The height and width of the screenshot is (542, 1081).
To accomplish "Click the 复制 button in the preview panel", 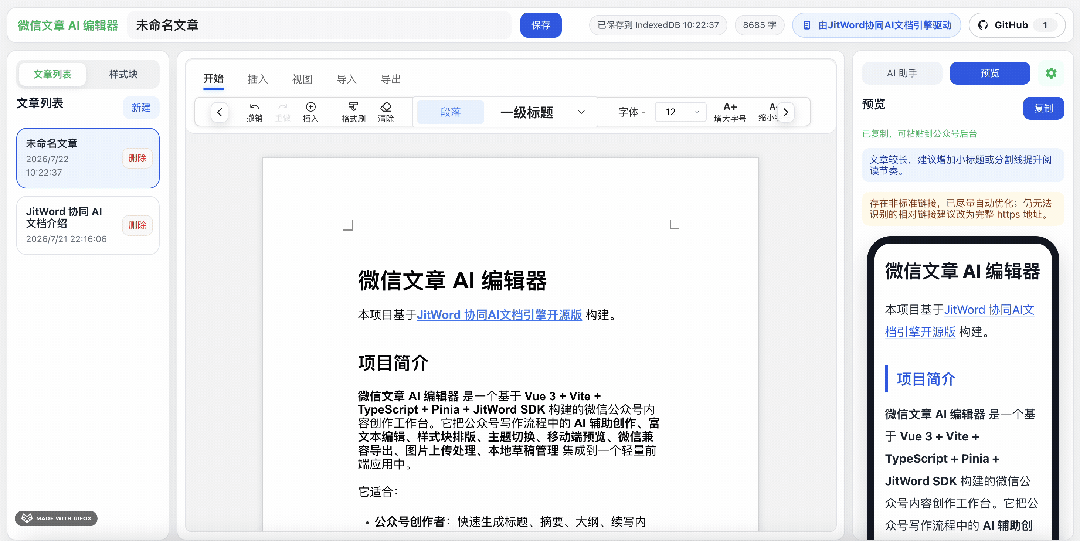I will [1043, 108].
